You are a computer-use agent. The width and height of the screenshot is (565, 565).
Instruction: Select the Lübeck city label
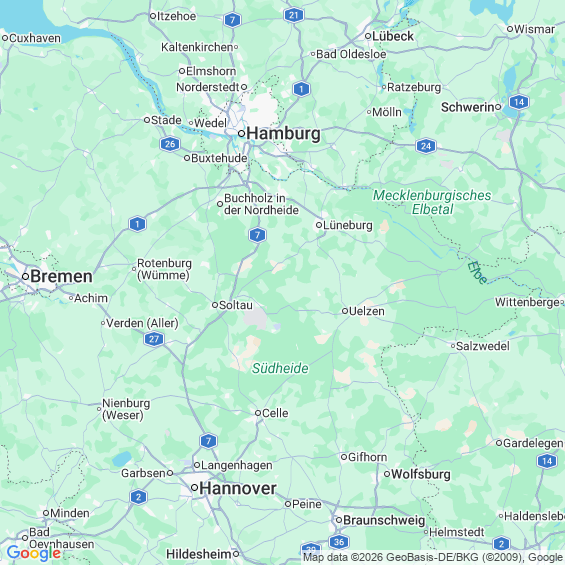(x=393, y=36)
